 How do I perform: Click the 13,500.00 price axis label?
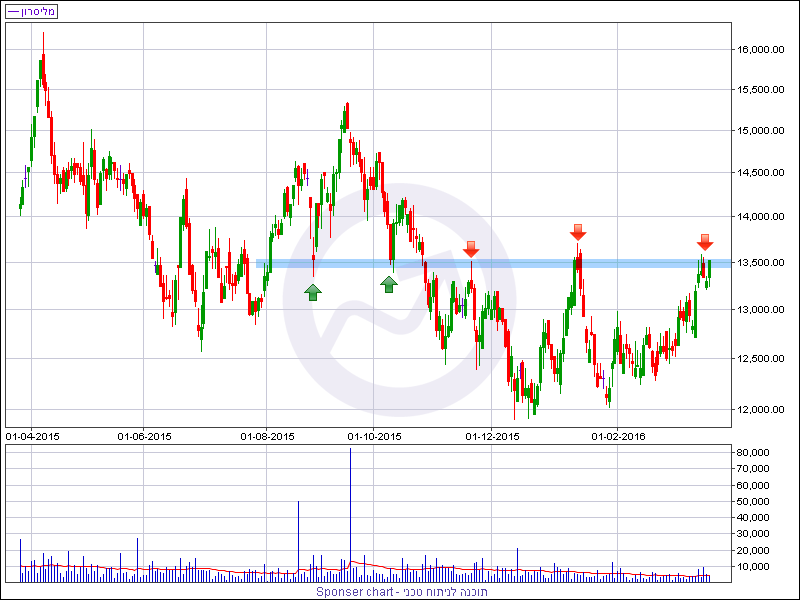pos(759,263)
